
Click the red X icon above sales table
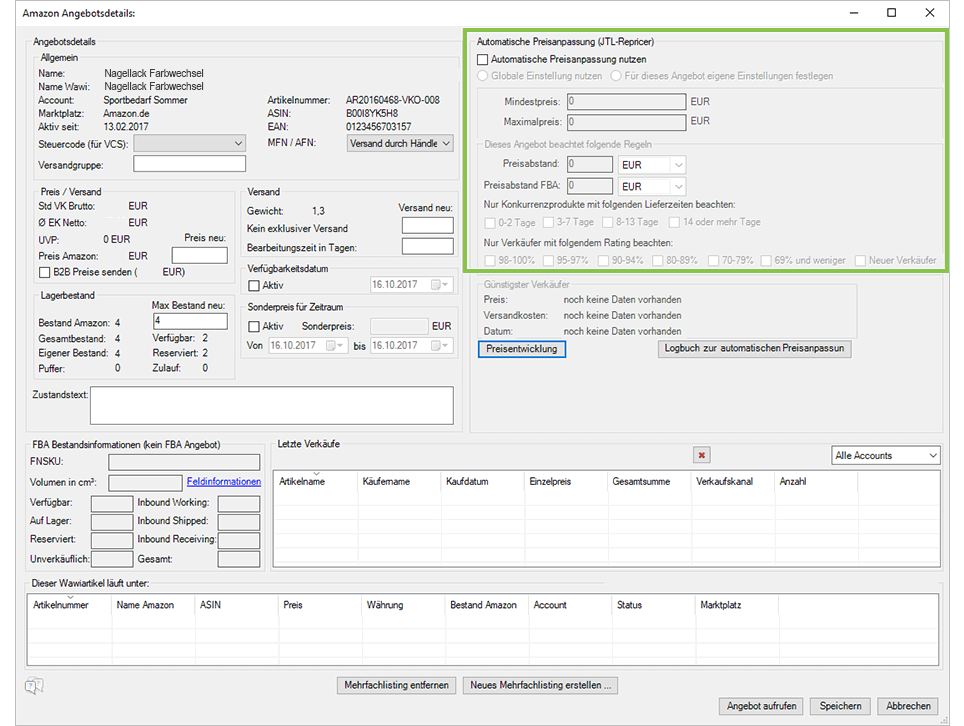tap(702, 456)
